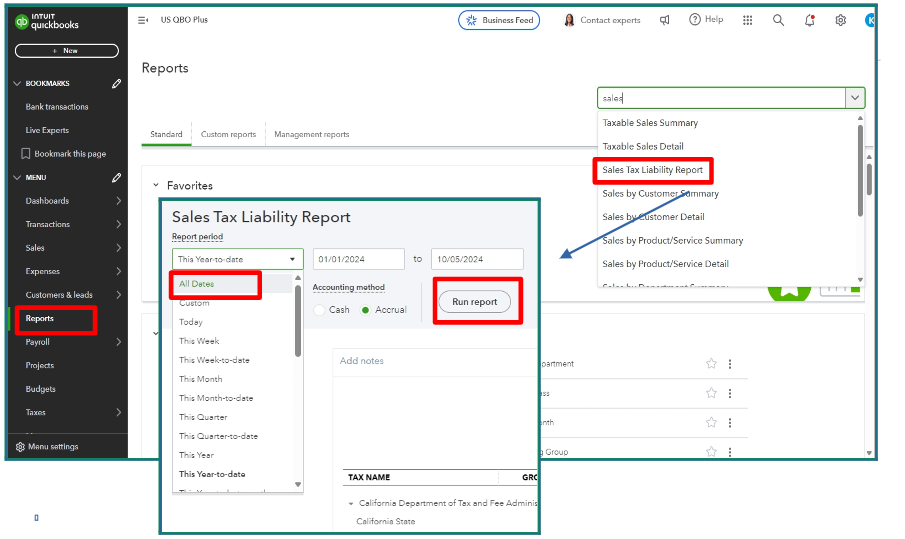Switch to Custom reports tab

(x=229, y=134)
